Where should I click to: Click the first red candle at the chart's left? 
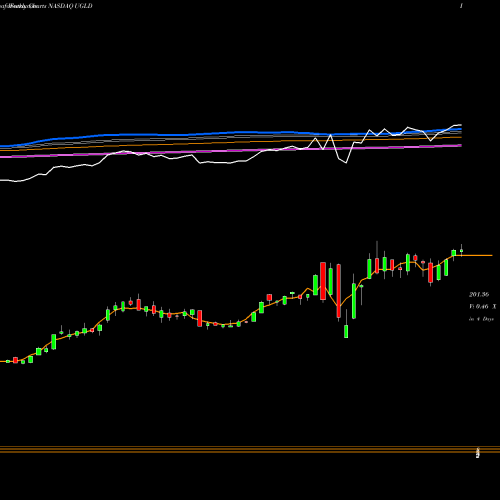point(15,360)
